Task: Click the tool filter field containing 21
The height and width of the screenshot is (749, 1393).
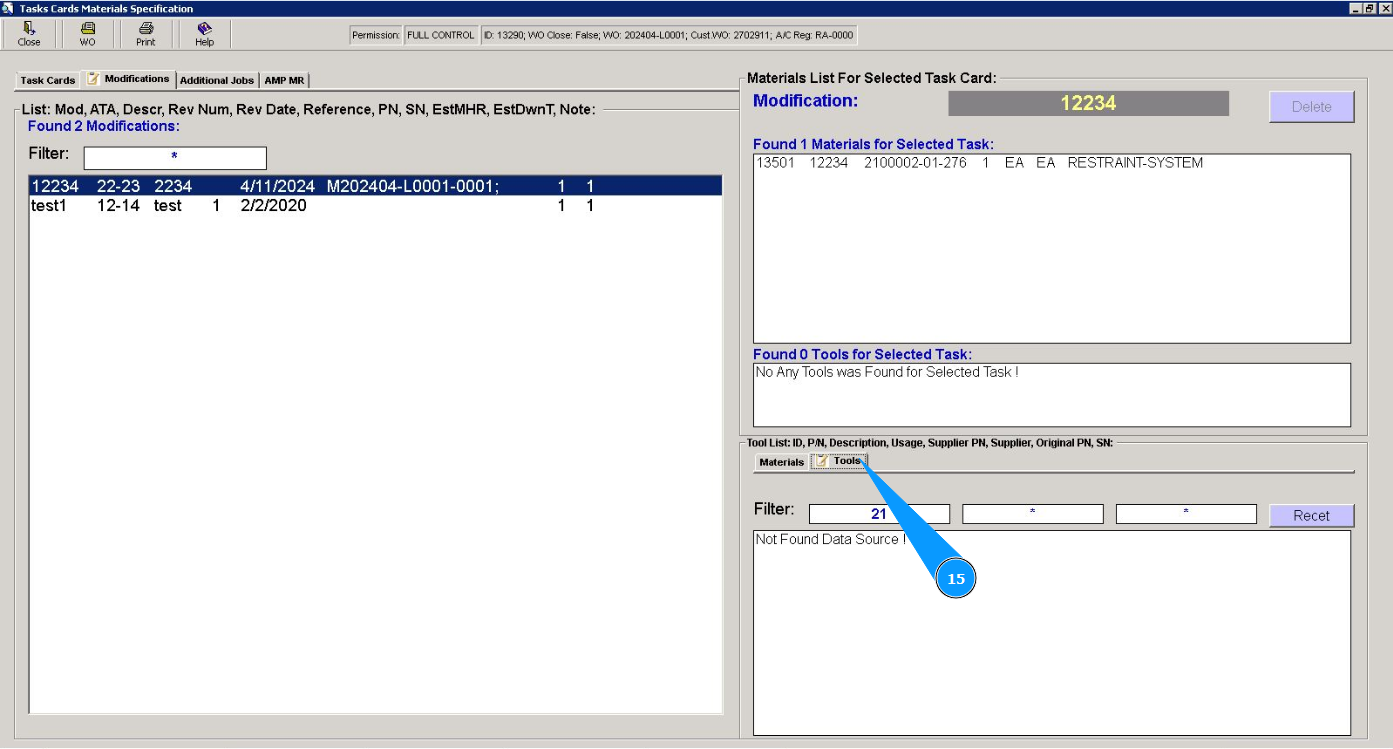Action: [879, 514]
